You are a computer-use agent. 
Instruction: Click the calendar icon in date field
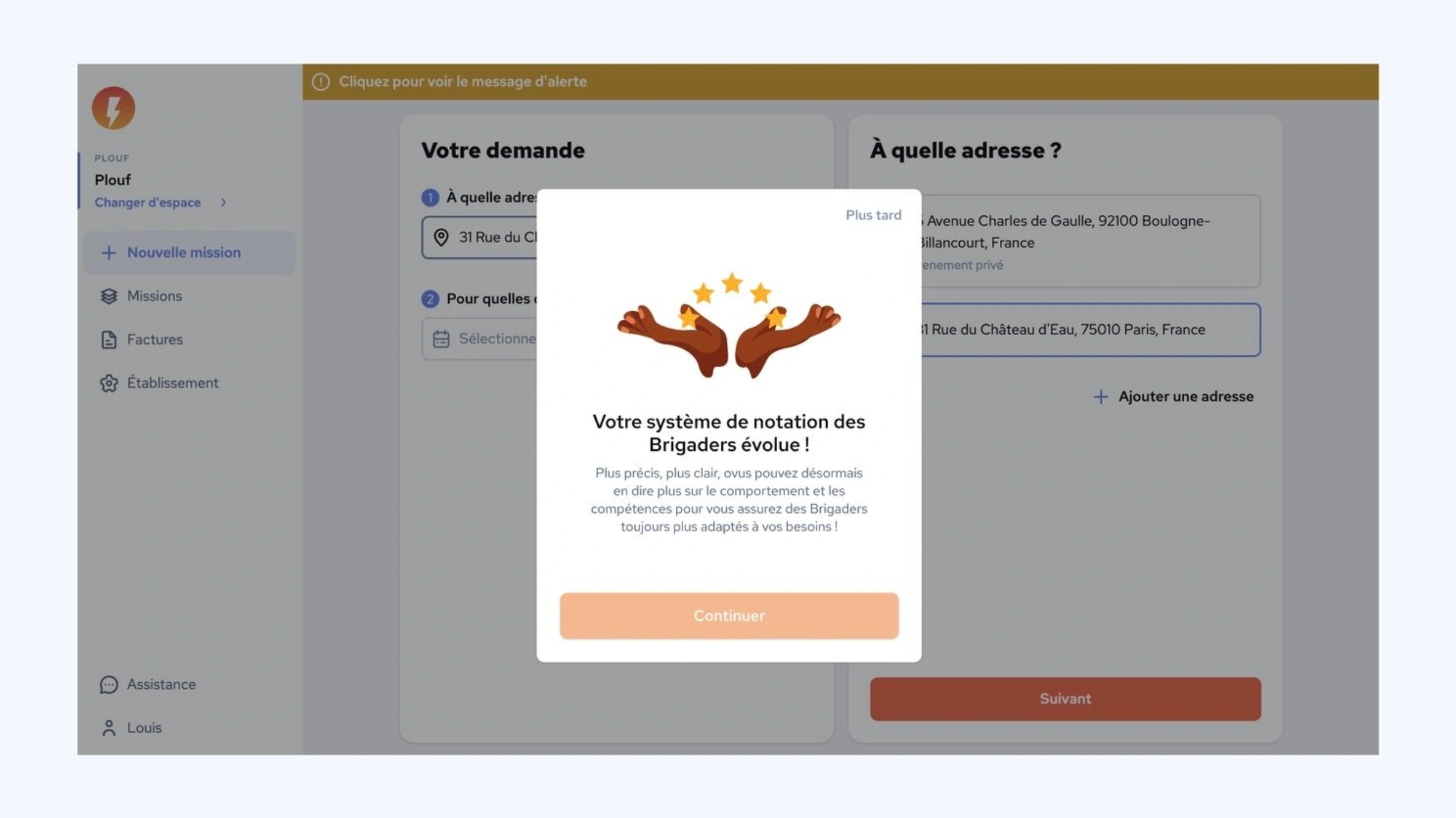(441, 339)
